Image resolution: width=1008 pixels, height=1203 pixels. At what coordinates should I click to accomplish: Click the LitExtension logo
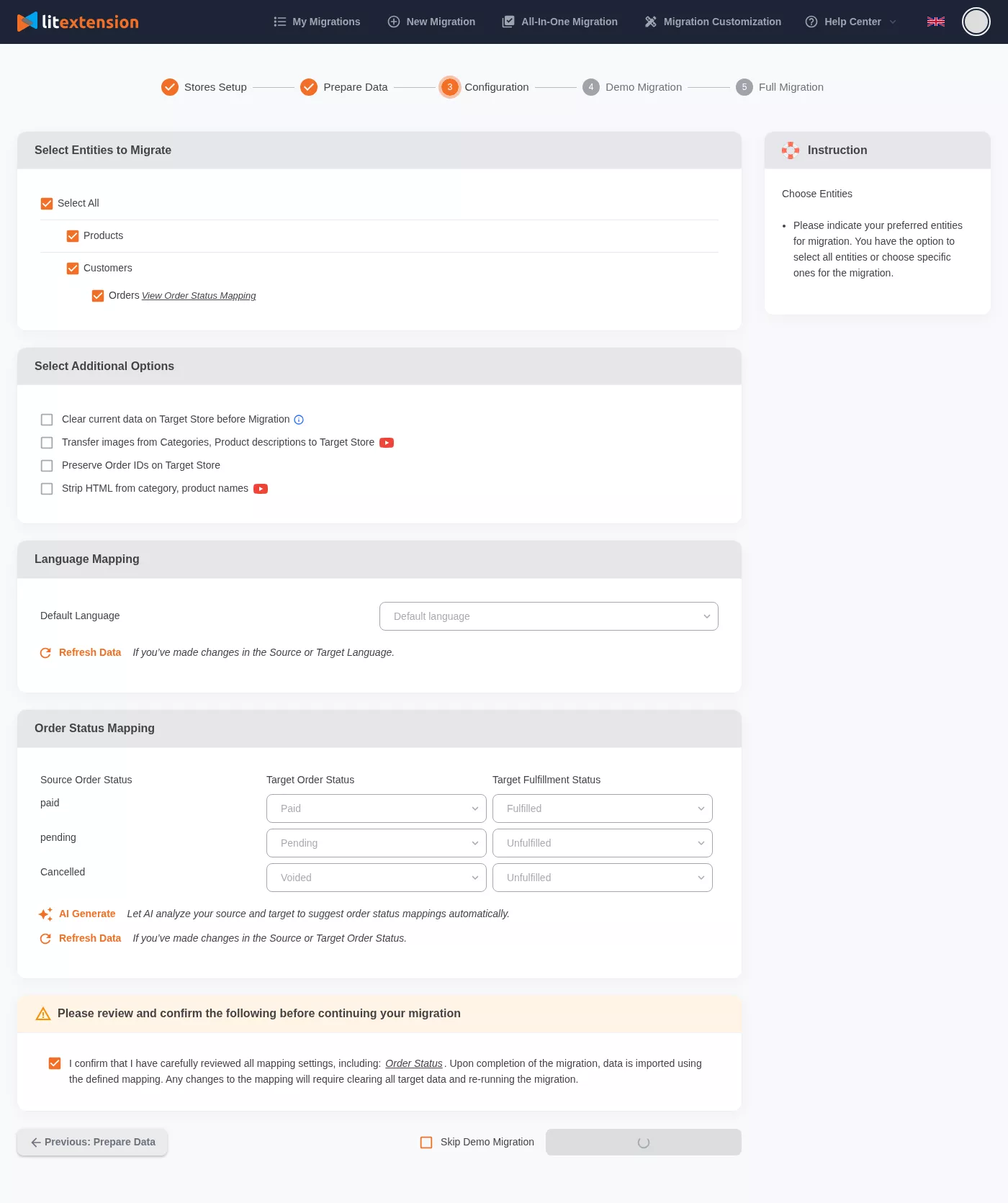click(78, 22)
